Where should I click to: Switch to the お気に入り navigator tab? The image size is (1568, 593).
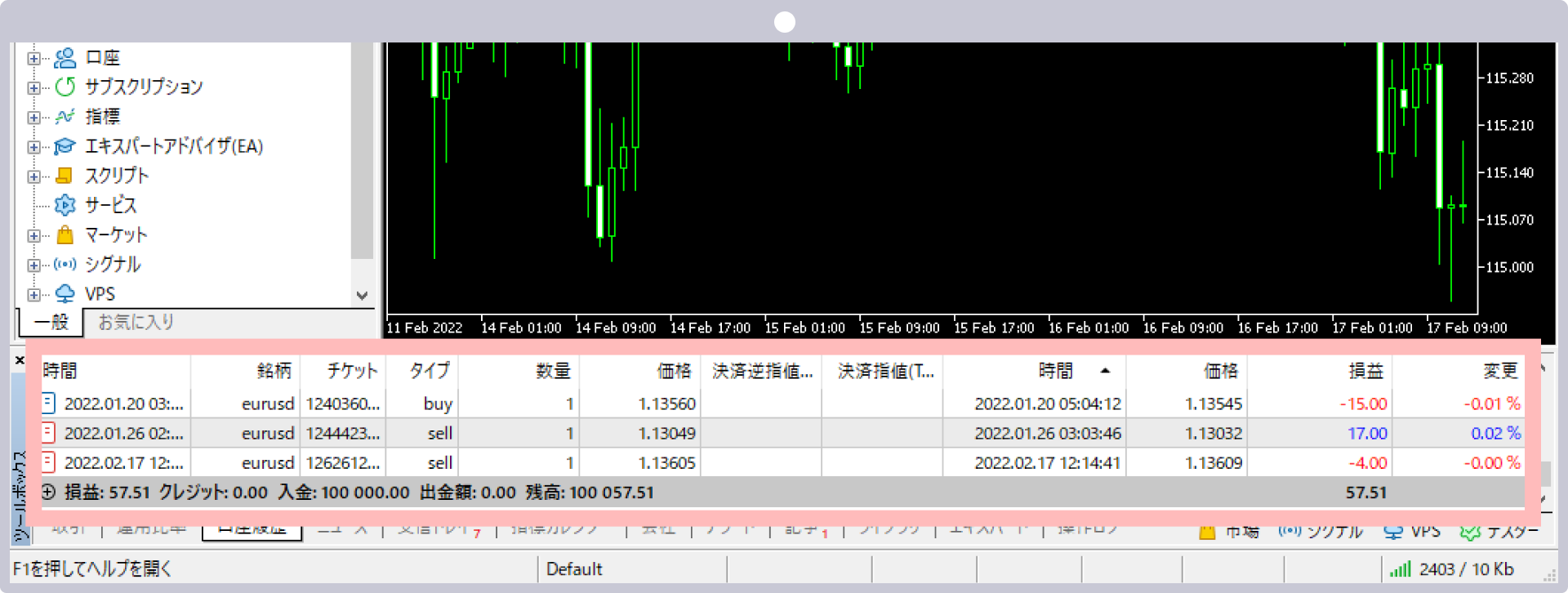click(x=136, y=322)
